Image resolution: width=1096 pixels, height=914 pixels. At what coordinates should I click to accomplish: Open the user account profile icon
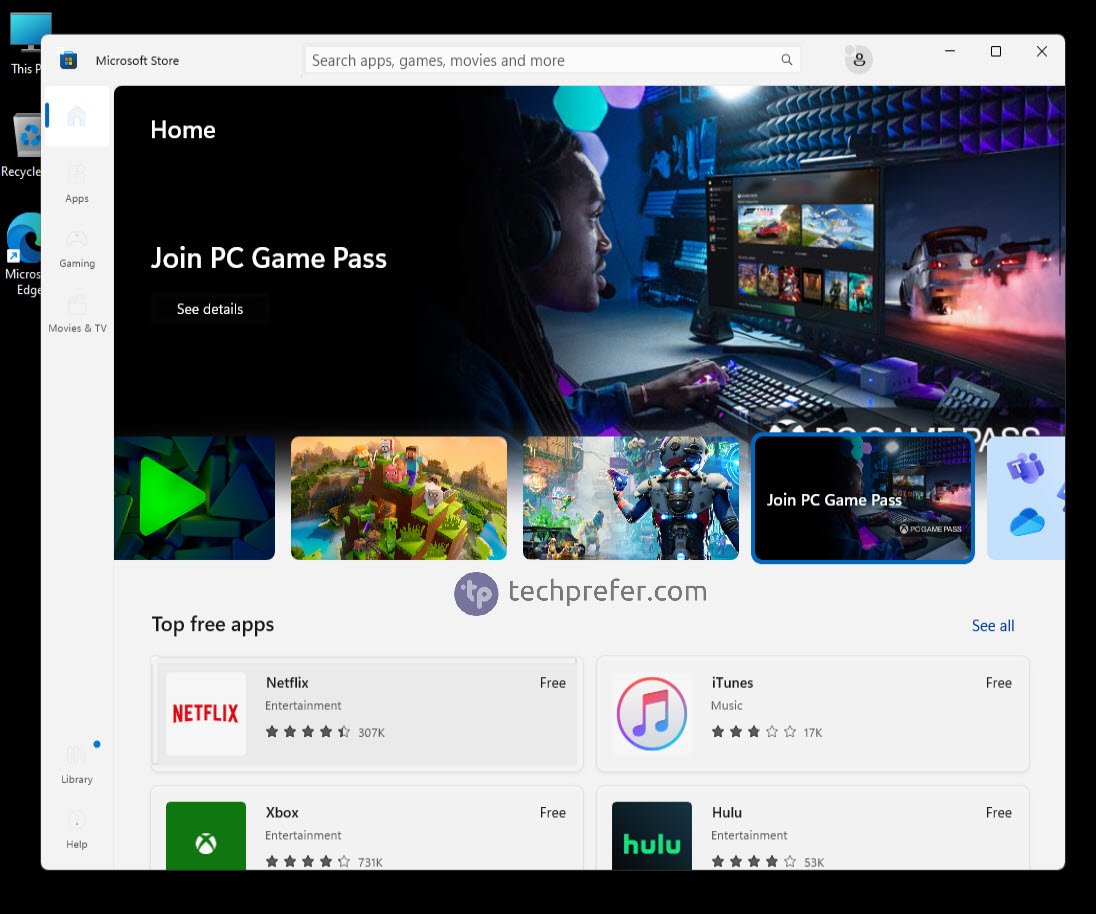(x=858, y=59)
